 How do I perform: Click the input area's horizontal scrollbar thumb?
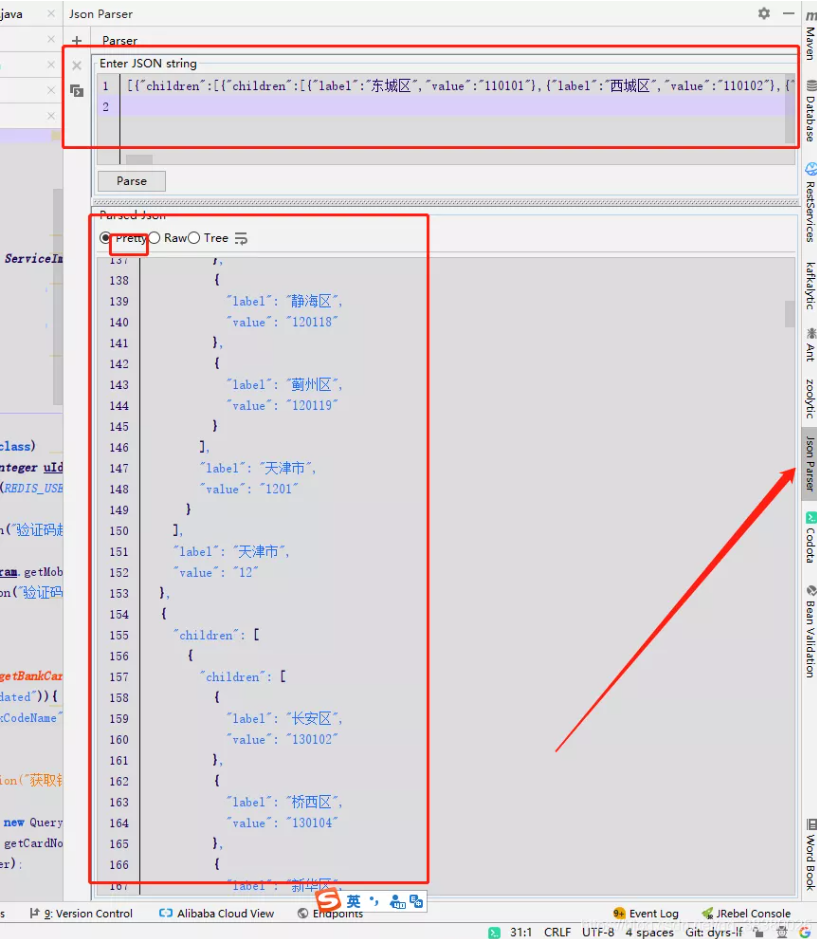pos(140,159)
